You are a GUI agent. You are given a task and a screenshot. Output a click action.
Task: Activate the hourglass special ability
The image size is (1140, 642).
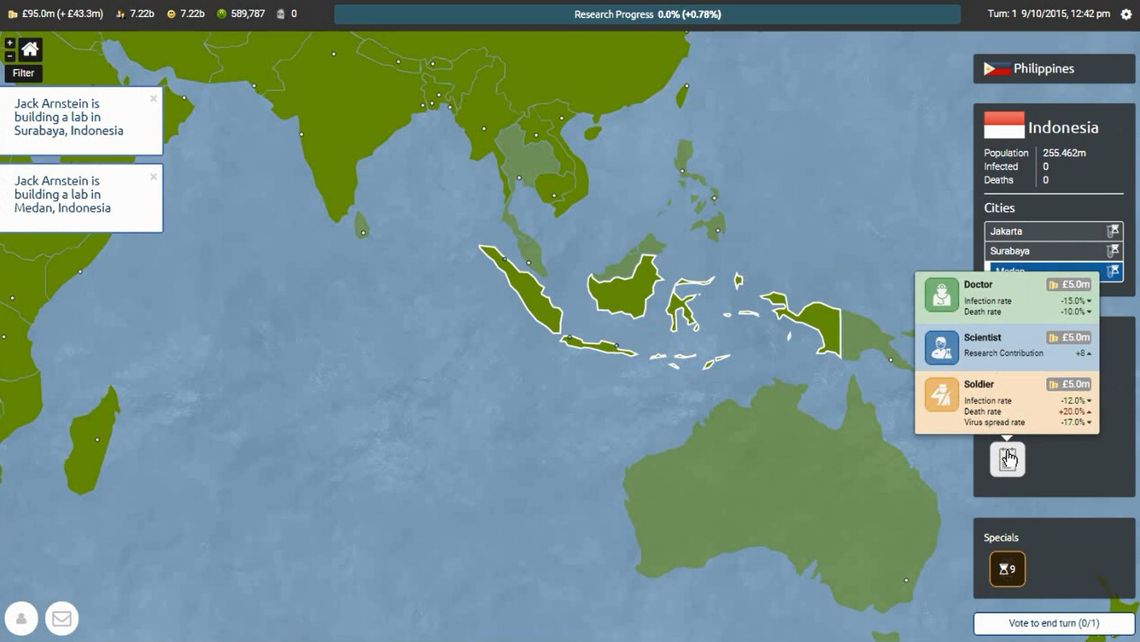click(x=1007, y=569)
